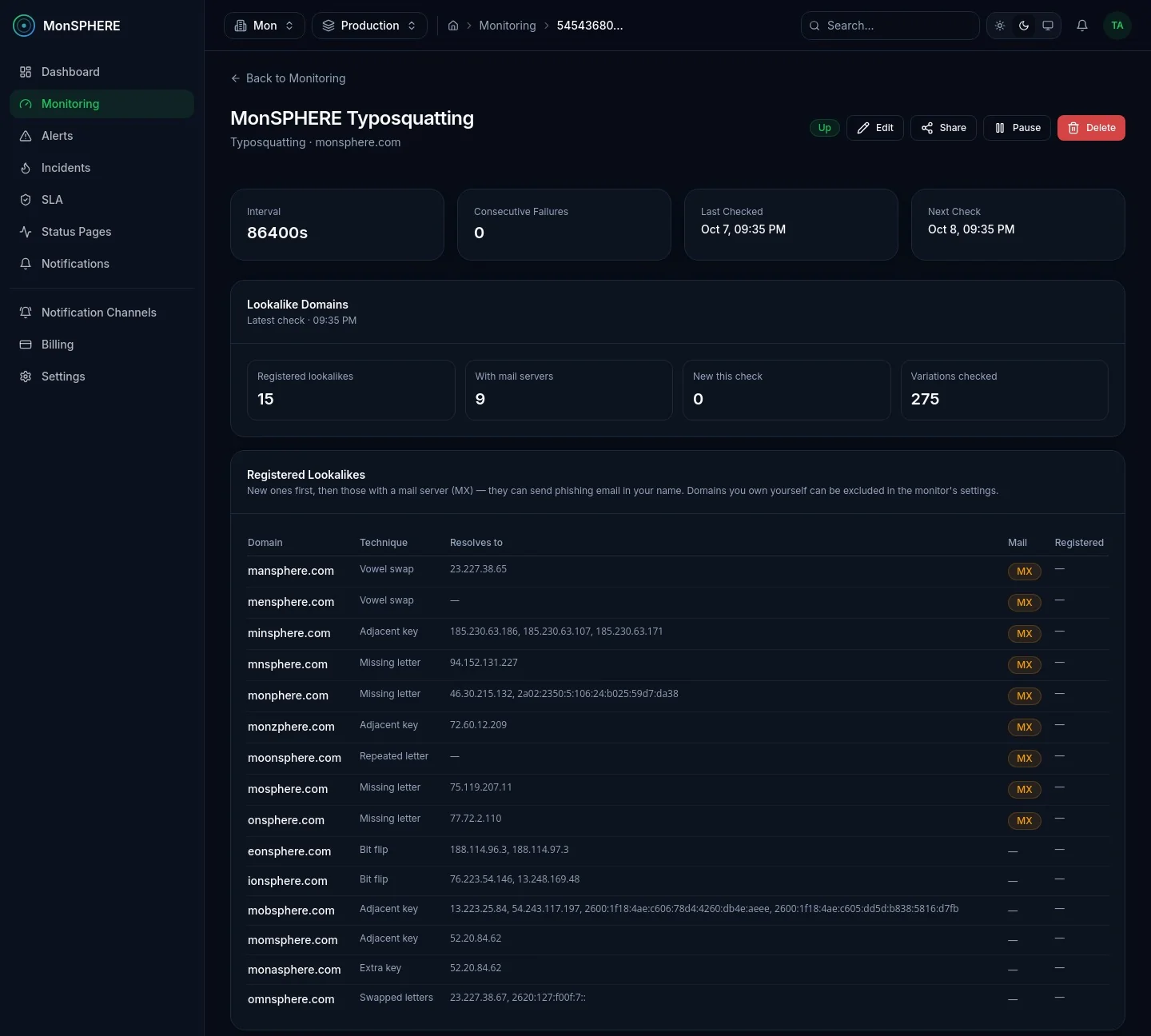Click the Resolves to column header

click(476, 543)
